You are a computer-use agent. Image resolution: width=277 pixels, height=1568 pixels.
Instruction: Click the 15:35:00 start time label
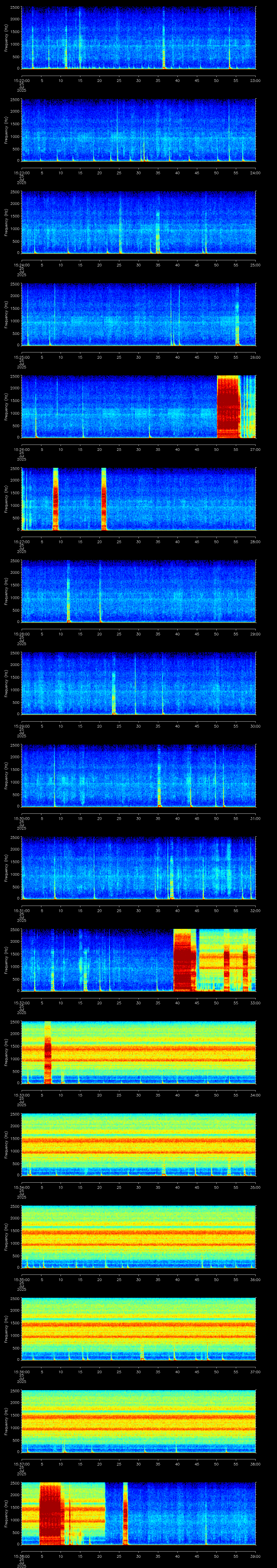[21, 1279]
